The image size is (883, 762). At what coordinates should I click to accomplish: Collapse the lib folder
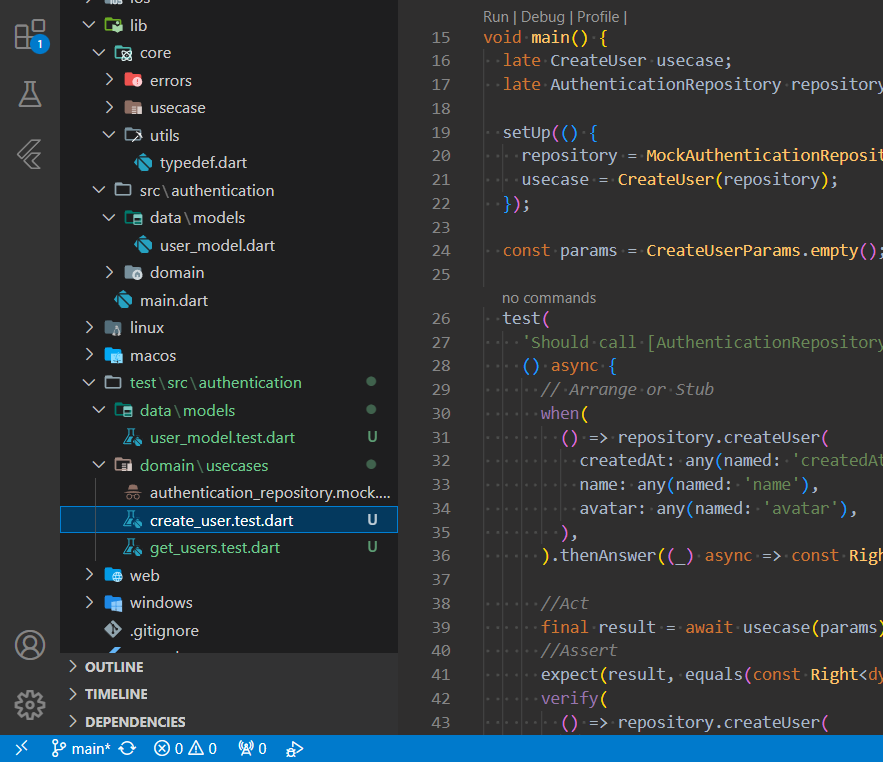137,25
